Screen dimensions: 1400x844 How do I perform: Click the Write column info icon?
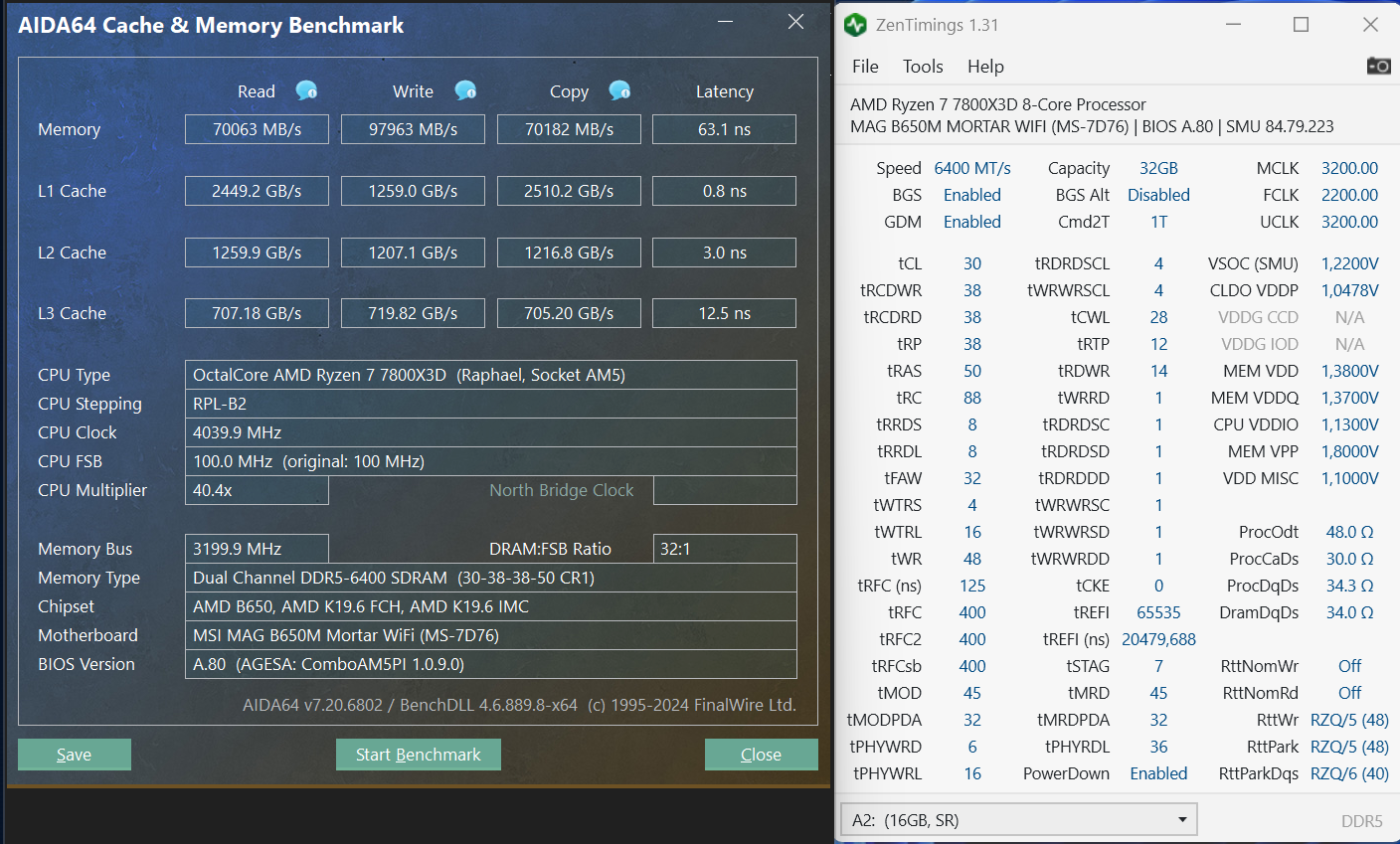(x=465, y=90)
